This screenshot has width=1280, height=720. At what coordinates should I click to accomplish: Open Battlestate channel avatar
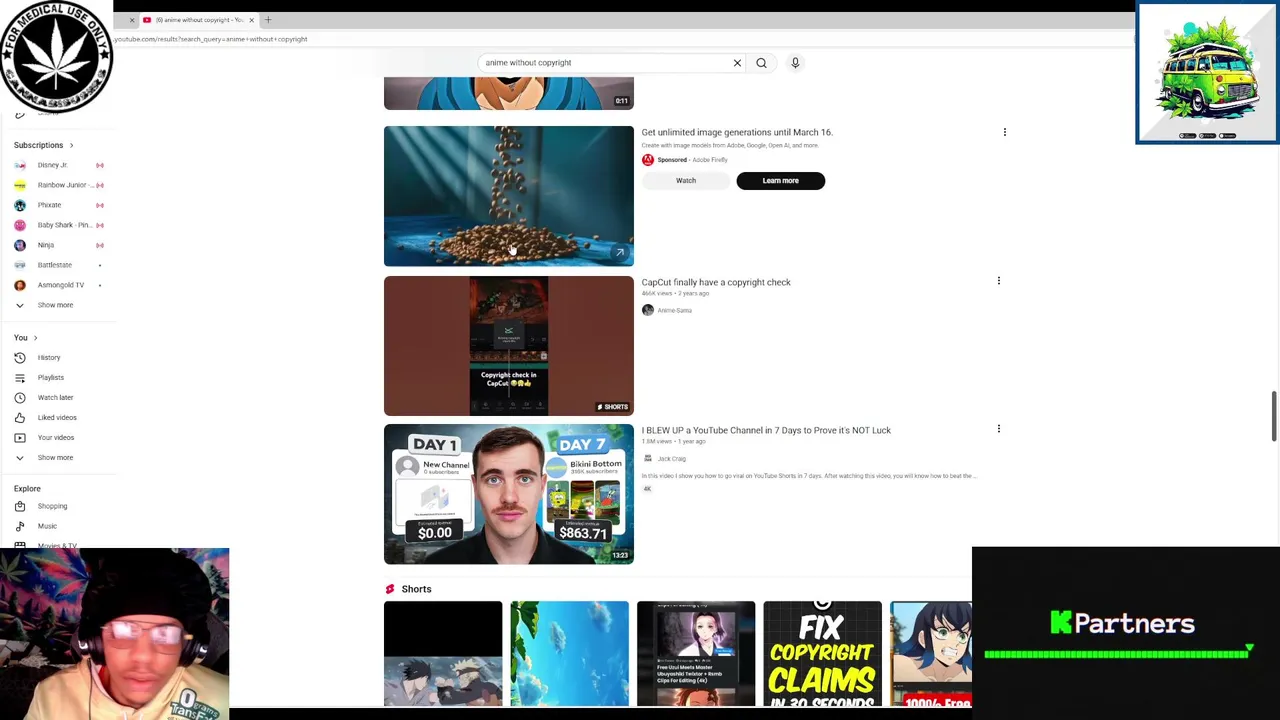20,265
